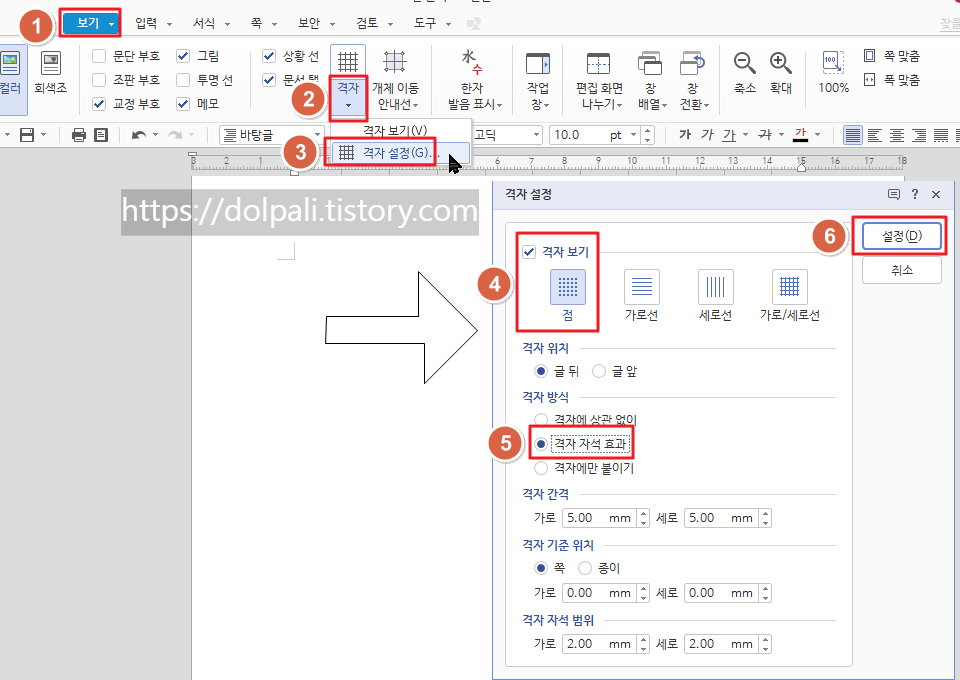Select the 컬러 view icon
Viewport: 960px width, 680px height.
12,68
